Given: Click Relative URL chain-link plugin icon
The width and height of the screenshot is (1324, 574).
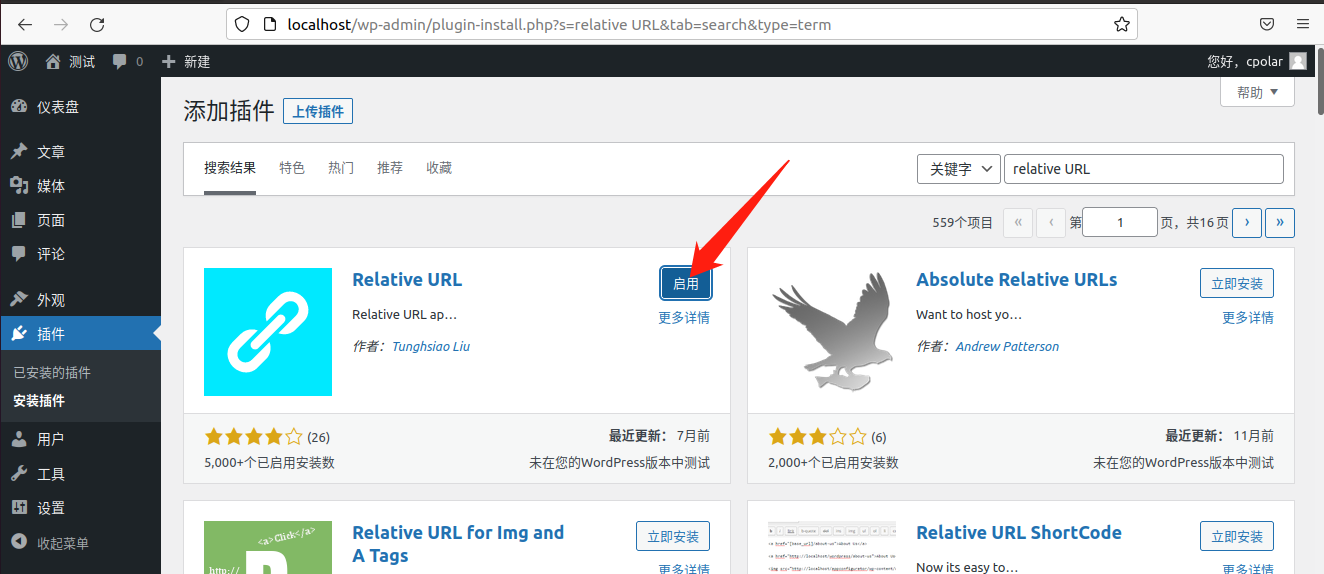Looking at the screenshot, I should click(x=268, y=332).
